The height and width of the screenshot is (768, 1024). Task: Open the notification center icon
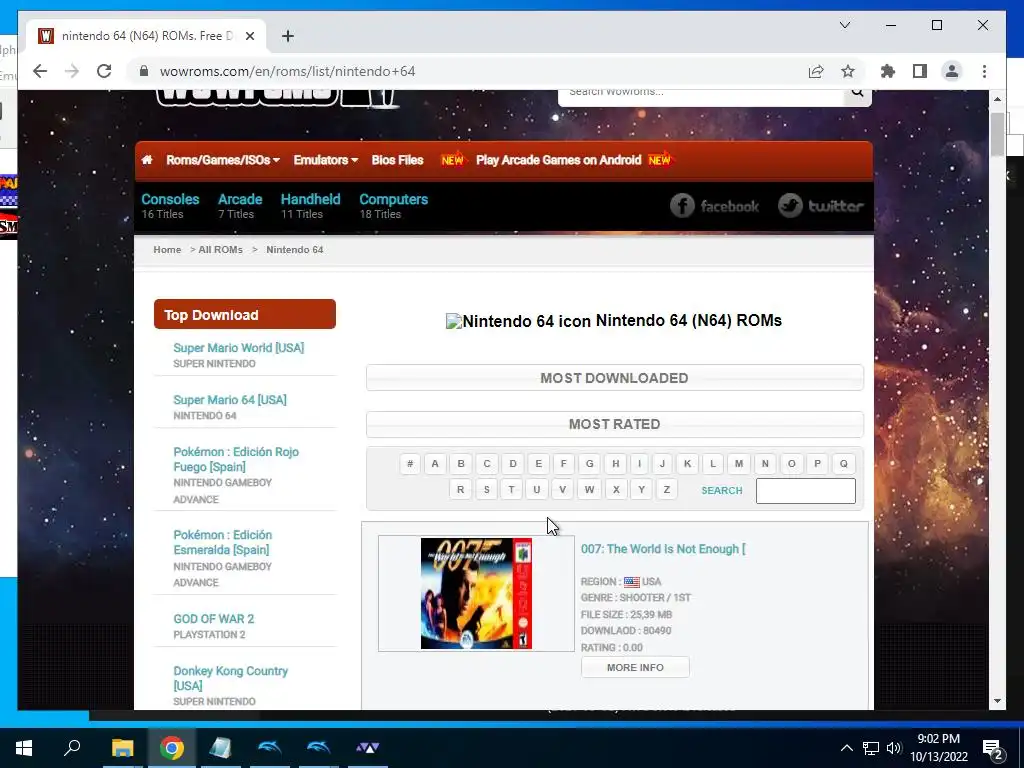coord(993,750)
